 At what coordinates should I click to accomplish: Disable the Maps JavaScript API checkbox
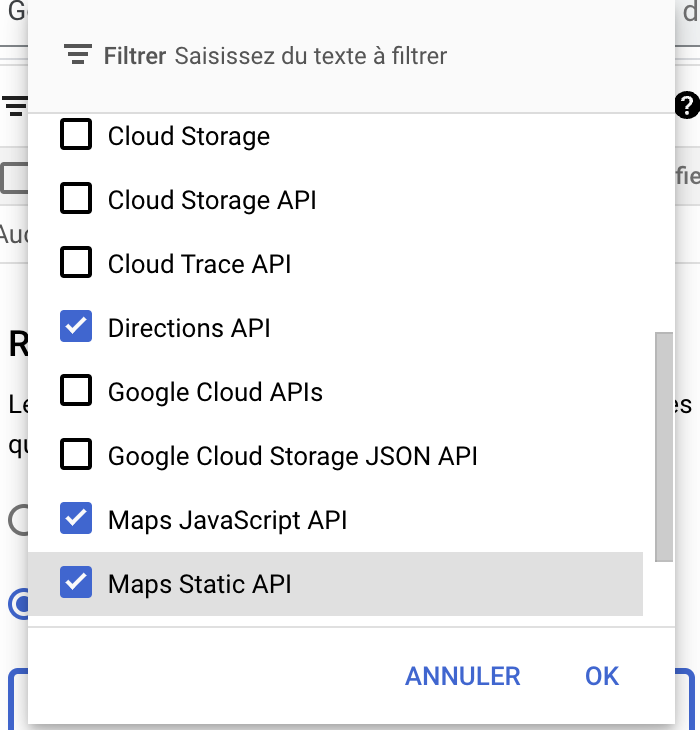click(x=76, y=518)
